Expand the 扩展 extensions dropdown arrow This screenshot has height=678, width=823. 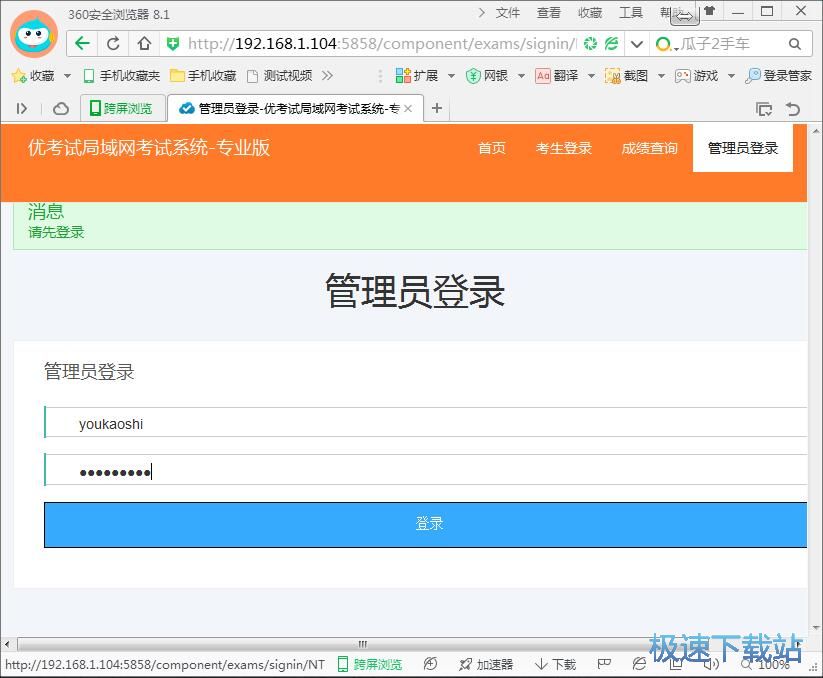[x=451, y=76]
